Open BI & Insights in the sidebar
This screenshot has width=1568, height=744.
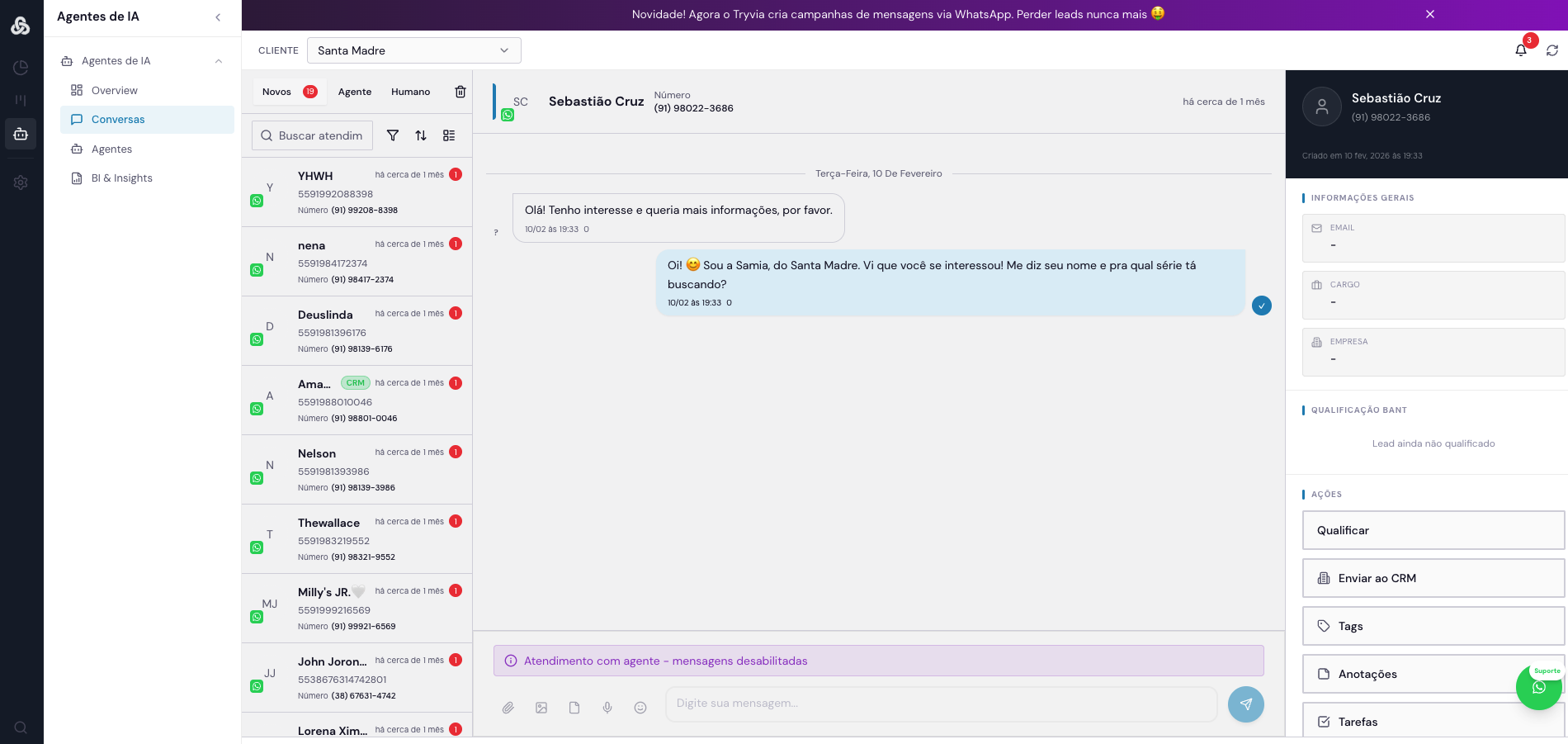(121, 178)
